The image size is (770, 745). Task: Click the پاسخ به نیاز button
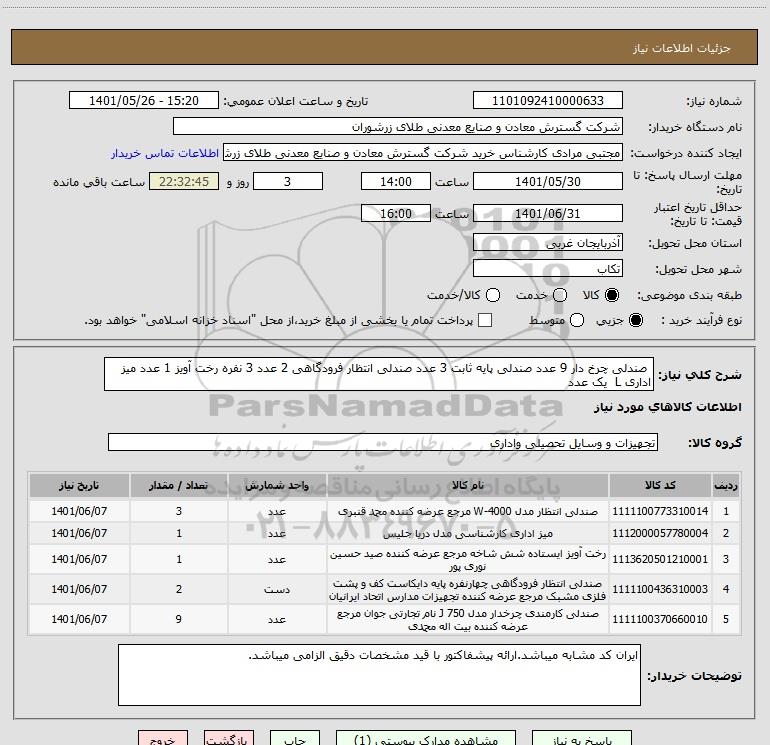(582, 739)
